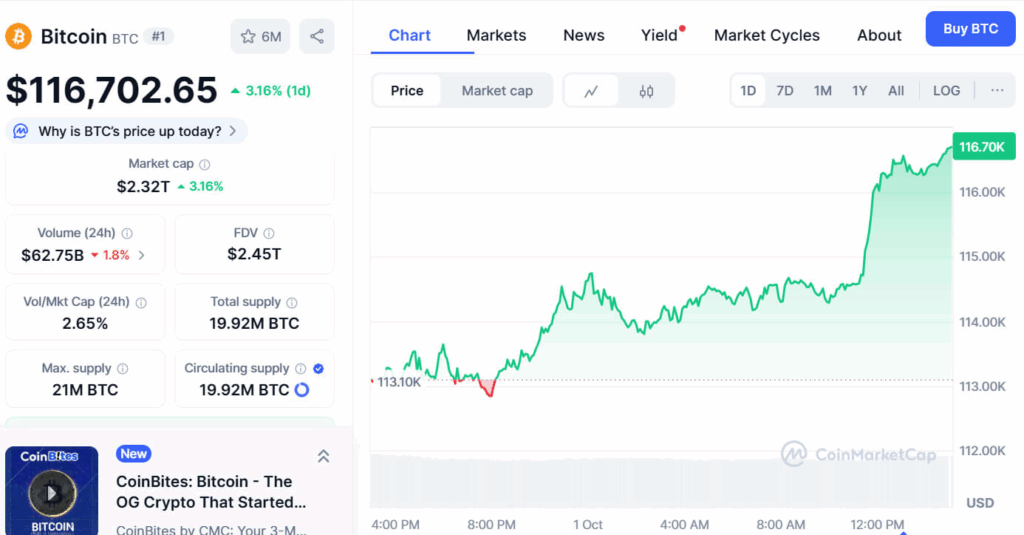Click the star watchlist icon
The height and width of the screenshot is (535, 1024).
pos(249,37)
